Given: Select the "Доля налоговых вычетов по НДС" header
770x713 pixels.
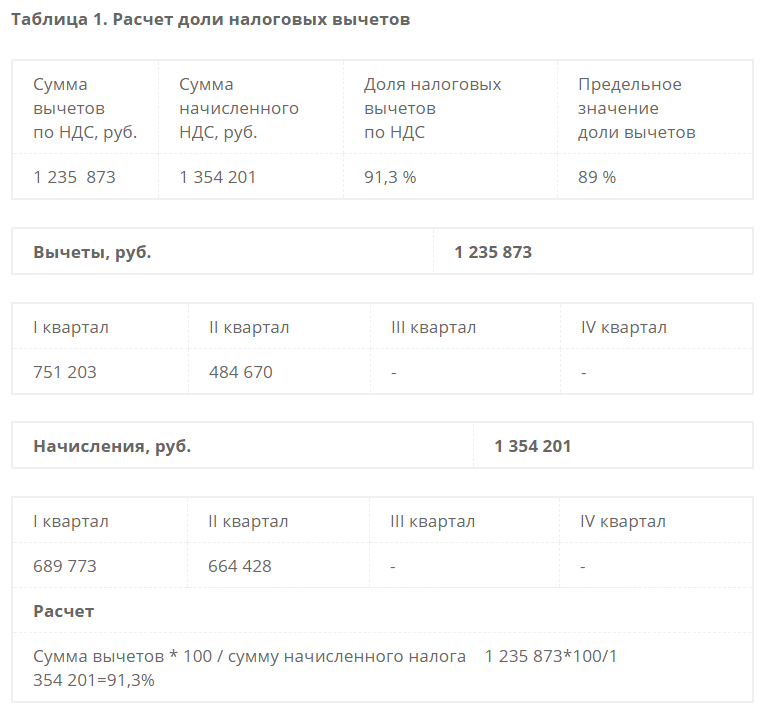Looking at the screenshot, I should [x=432, y=108].
